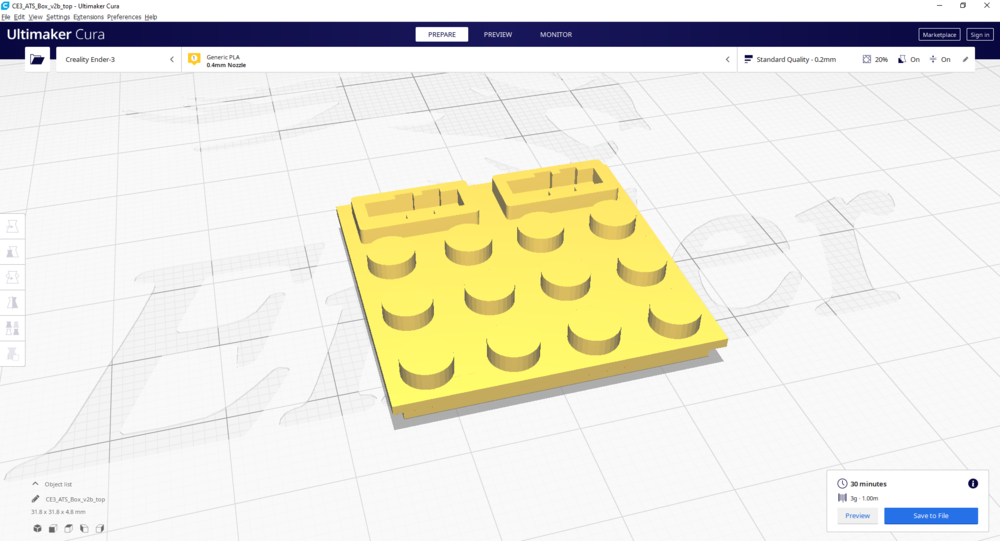Click the infill 20% icon
The width and height of the screenshot is (1000, 541).
pyautogui.click(x=867, y=59)
